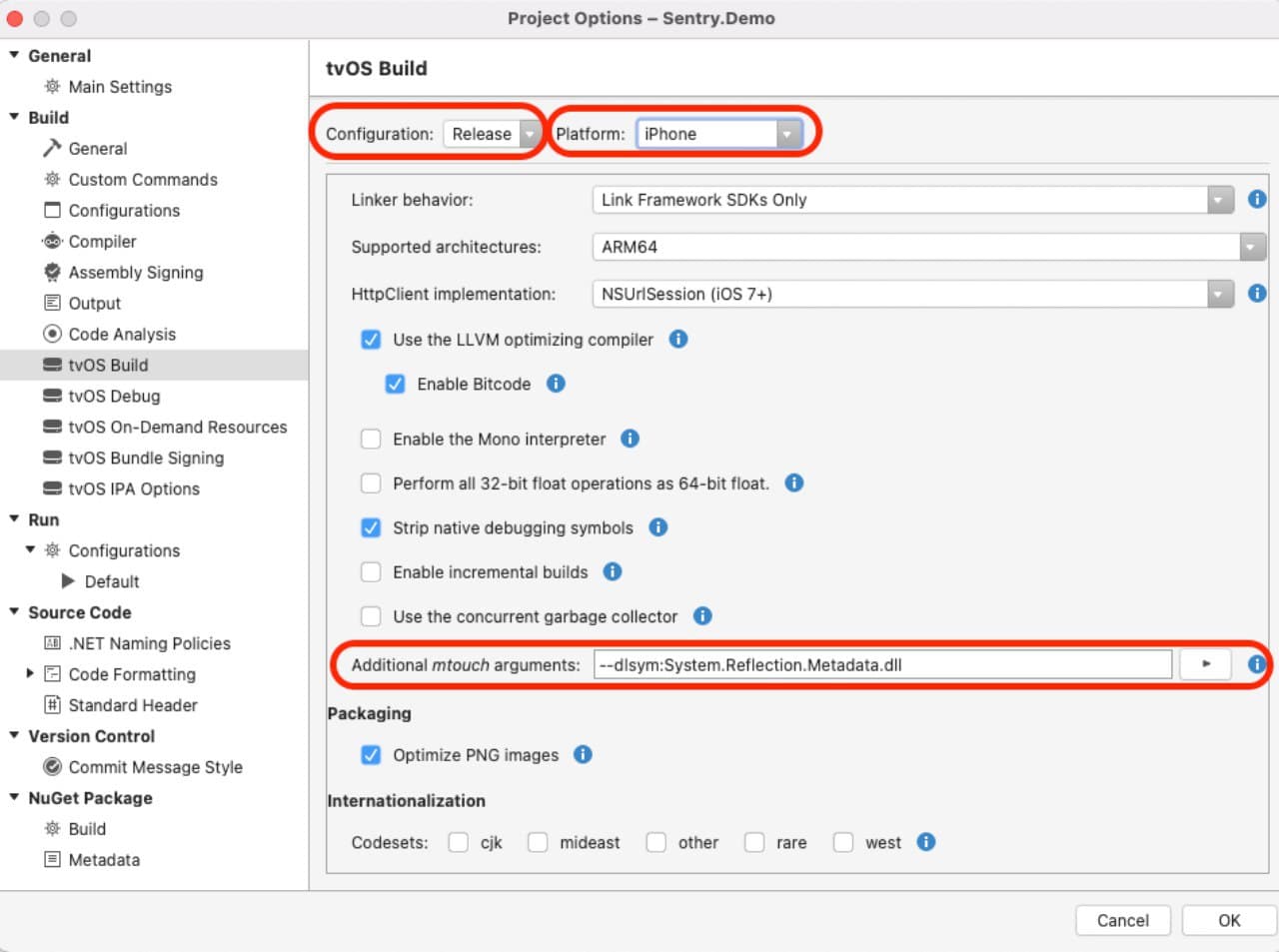Switch to the tvOS Debug page
The height and width of the screenshot is (952, 1279).
coord(112,396)
